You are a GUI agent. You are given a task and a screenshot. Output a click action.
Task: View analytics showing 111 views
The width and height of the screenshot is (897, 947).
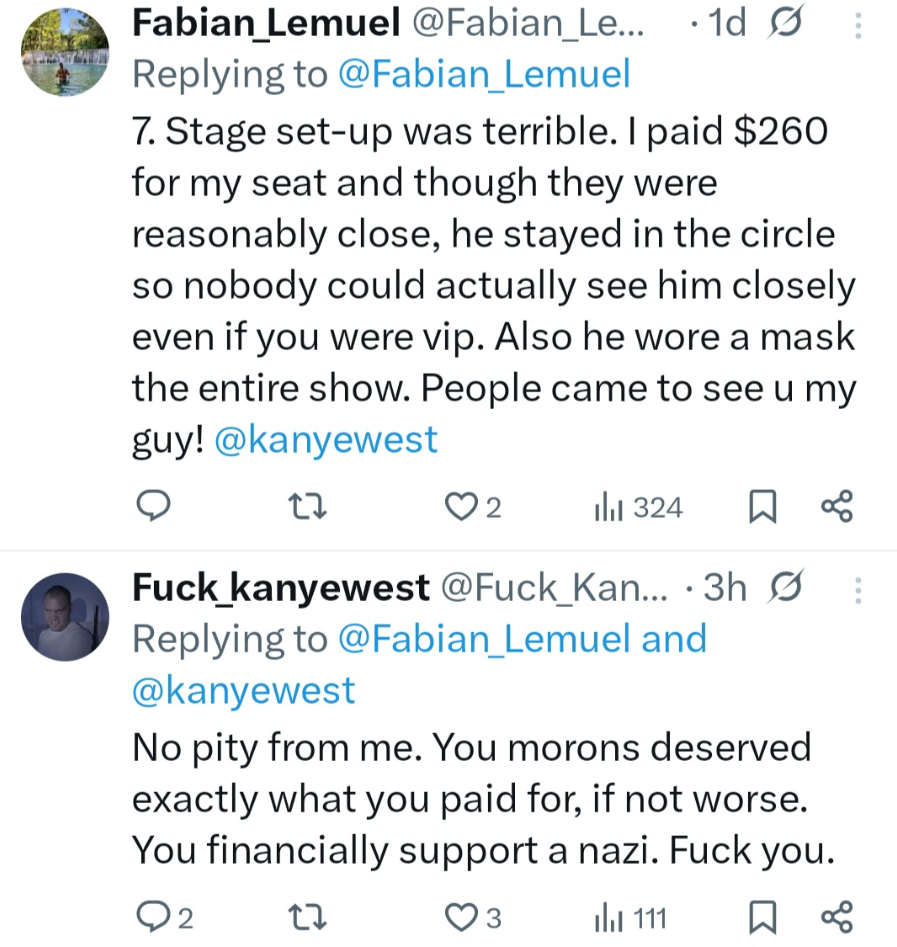[x=630, y=917]
